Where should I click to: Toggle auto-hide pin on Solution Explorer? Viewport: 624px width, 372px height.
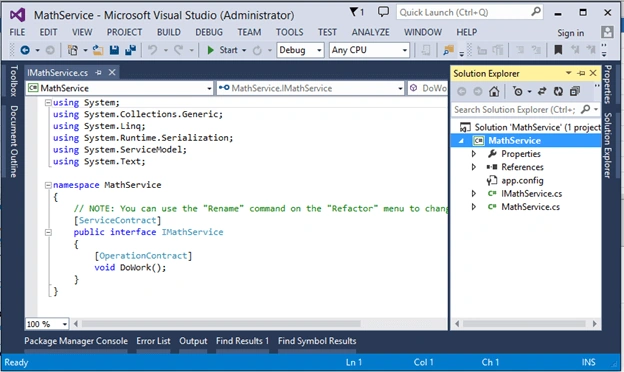pos(581,73)
